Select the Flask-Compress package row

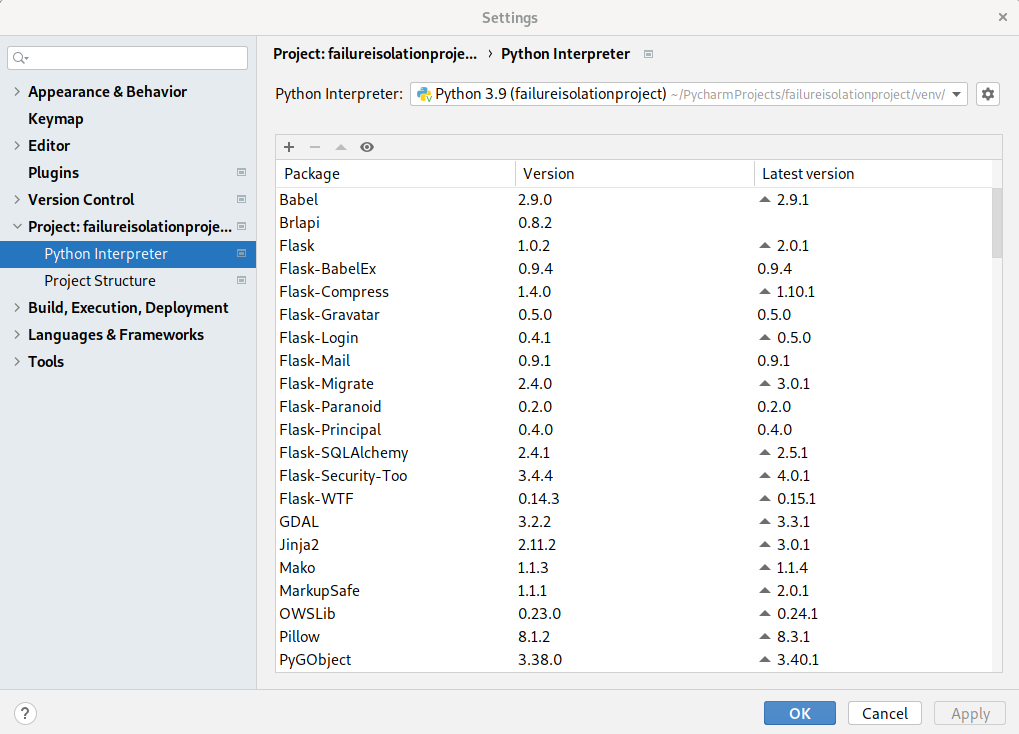coord(634,292)
